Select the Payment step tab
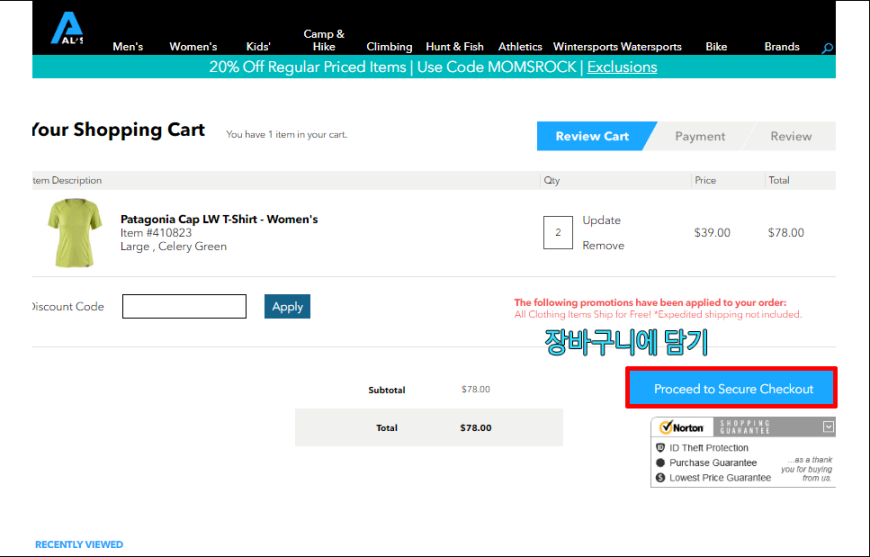Viewport: 870px width, 557px height. tap(700, 136)
